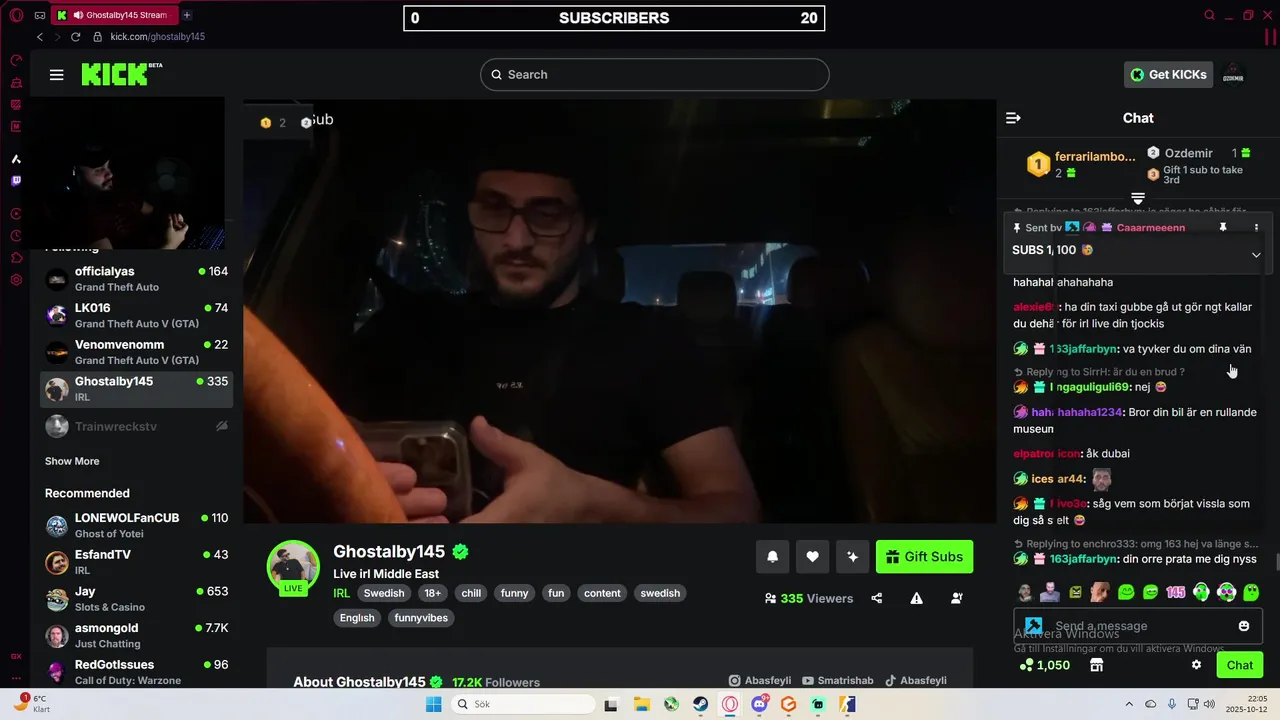The image size is (1280, 720).
Task: Click the kick.com/ghostalby145 address bar
Action: point(157,36)
